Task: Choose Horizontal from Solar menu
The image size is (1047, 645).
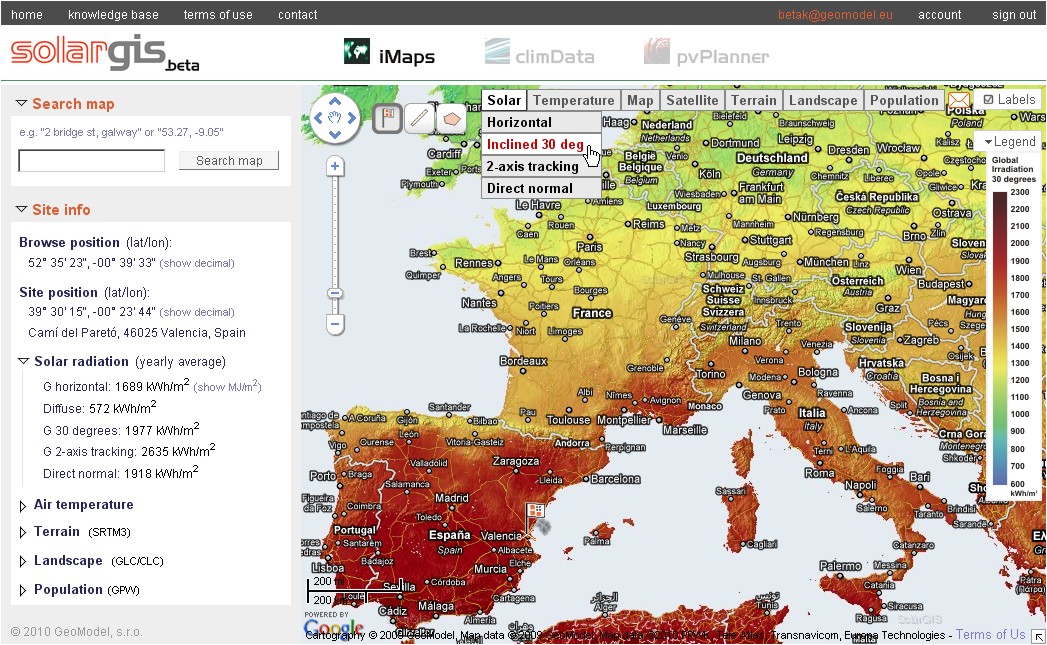Action: 542,122
